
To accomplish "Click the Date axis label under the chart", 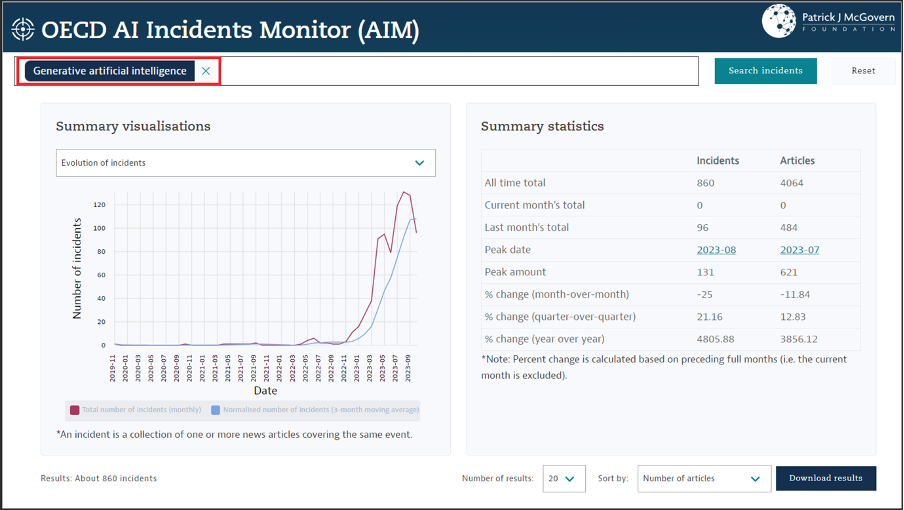I will [x=265, y=391].
